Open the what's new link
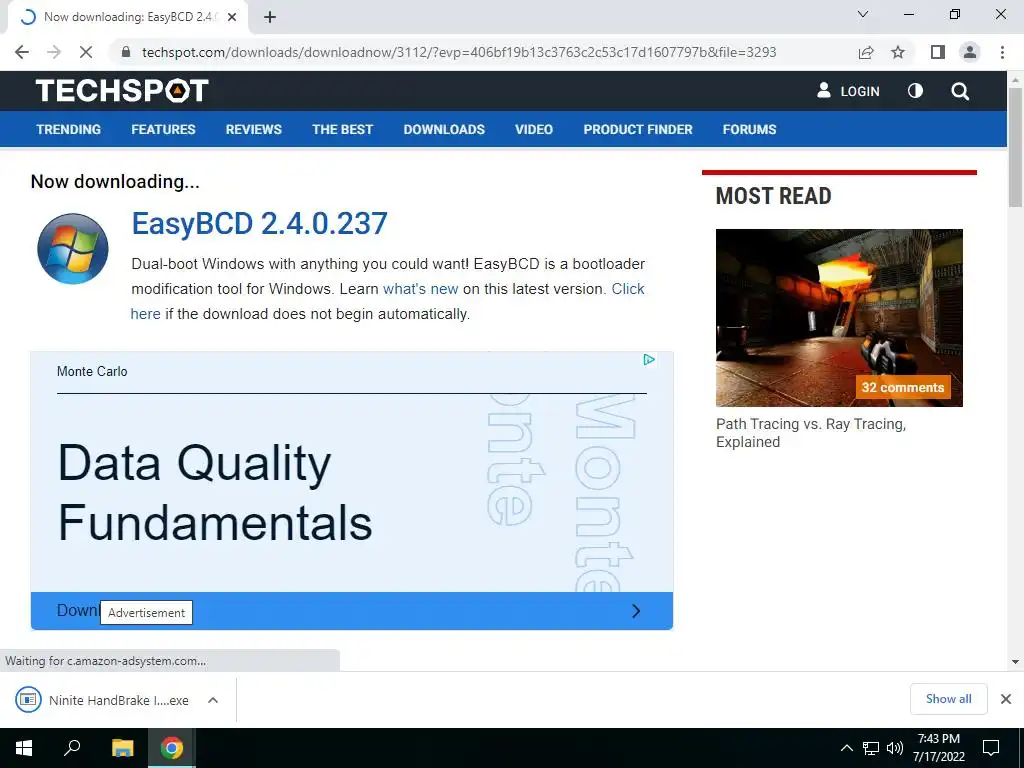The width and height of the screenshot is (1024, 768). pyautogui.click(x=421, y=289)
